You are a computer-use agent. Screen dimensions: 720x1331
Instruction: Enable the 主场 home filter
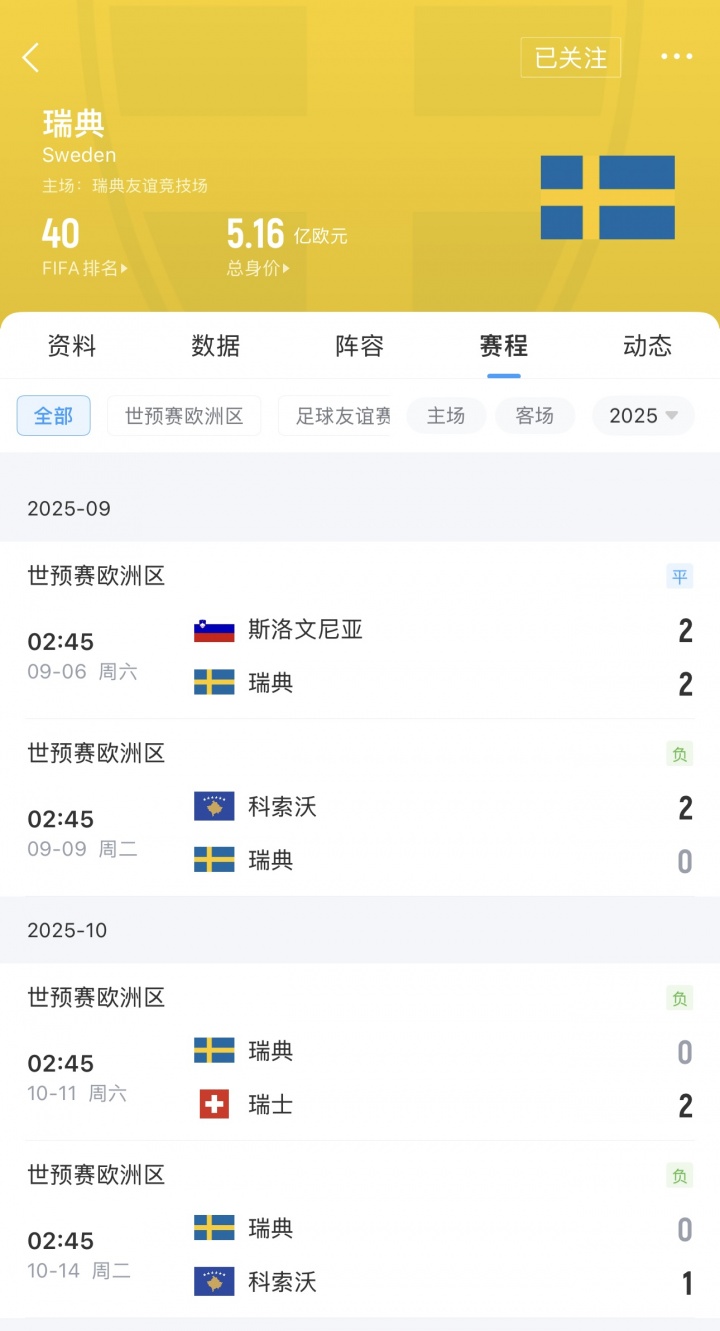coord(446,416)
